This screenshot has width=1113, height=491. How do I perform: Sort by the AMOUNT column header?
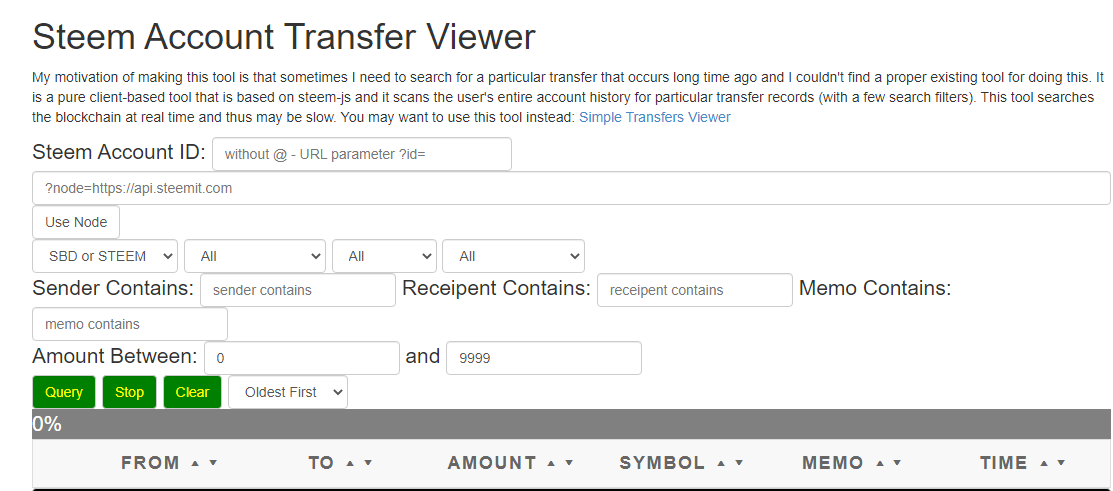(492, 463)
